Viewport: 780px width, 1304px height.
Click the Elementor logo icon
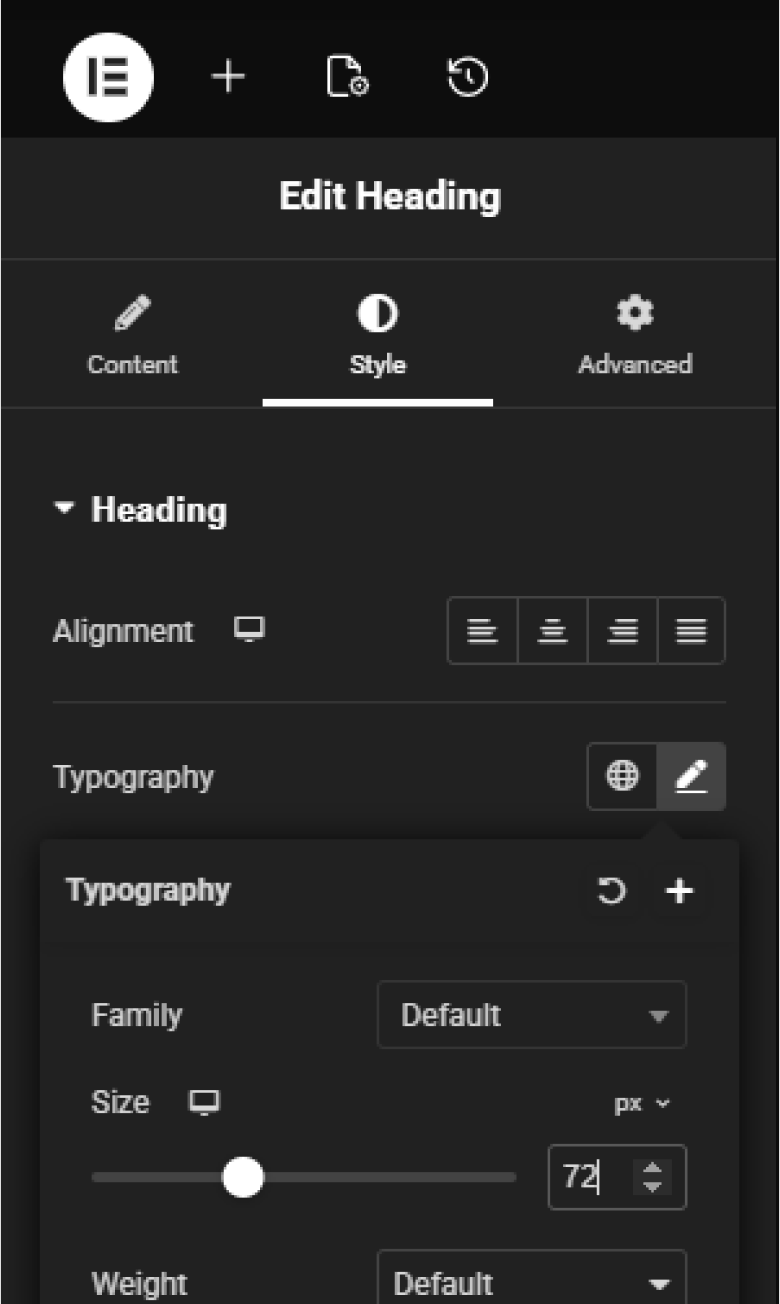[x=108, y=77]
